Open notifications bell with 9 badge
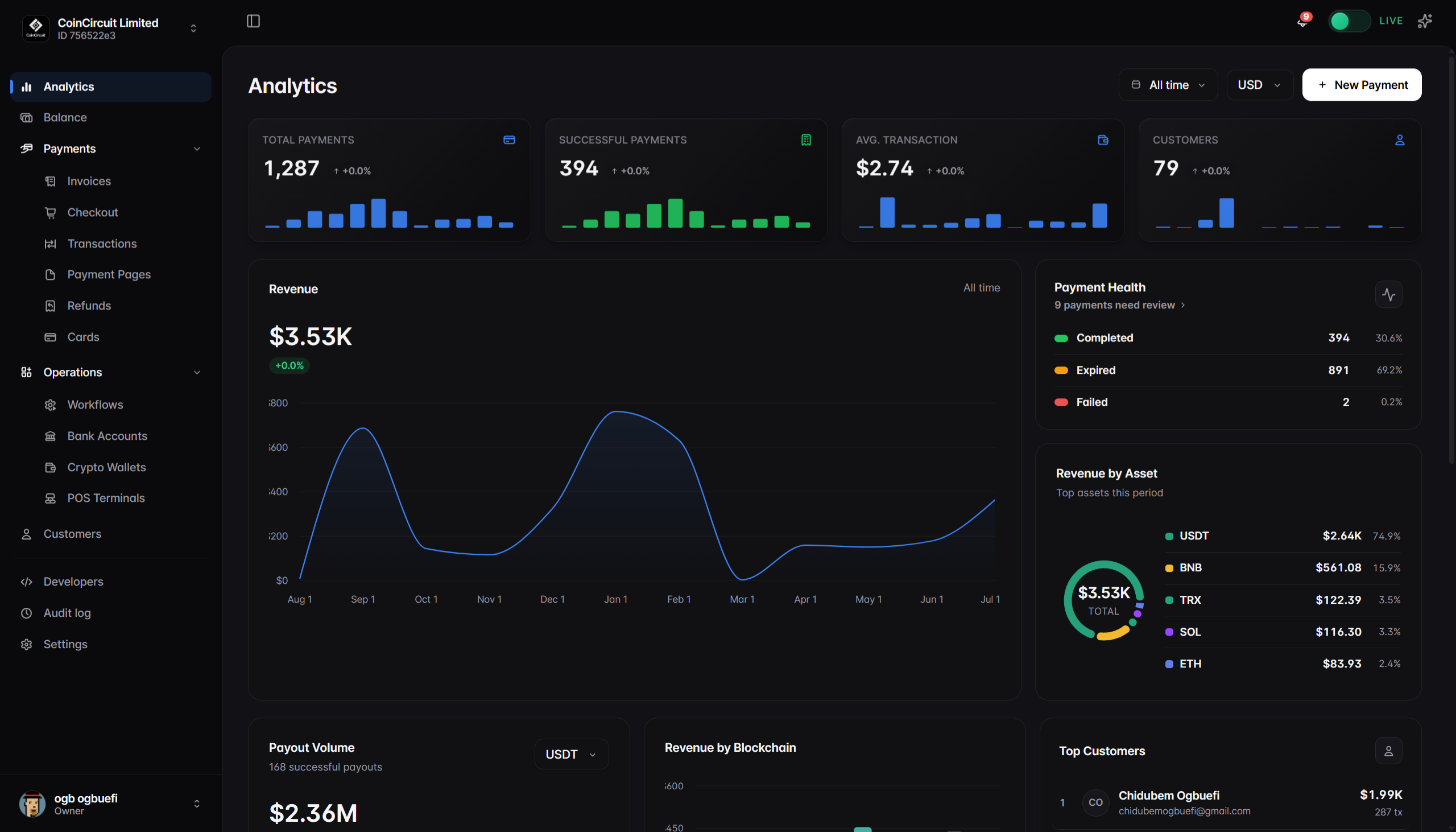1456x832 pixels. pos(1302,21)
